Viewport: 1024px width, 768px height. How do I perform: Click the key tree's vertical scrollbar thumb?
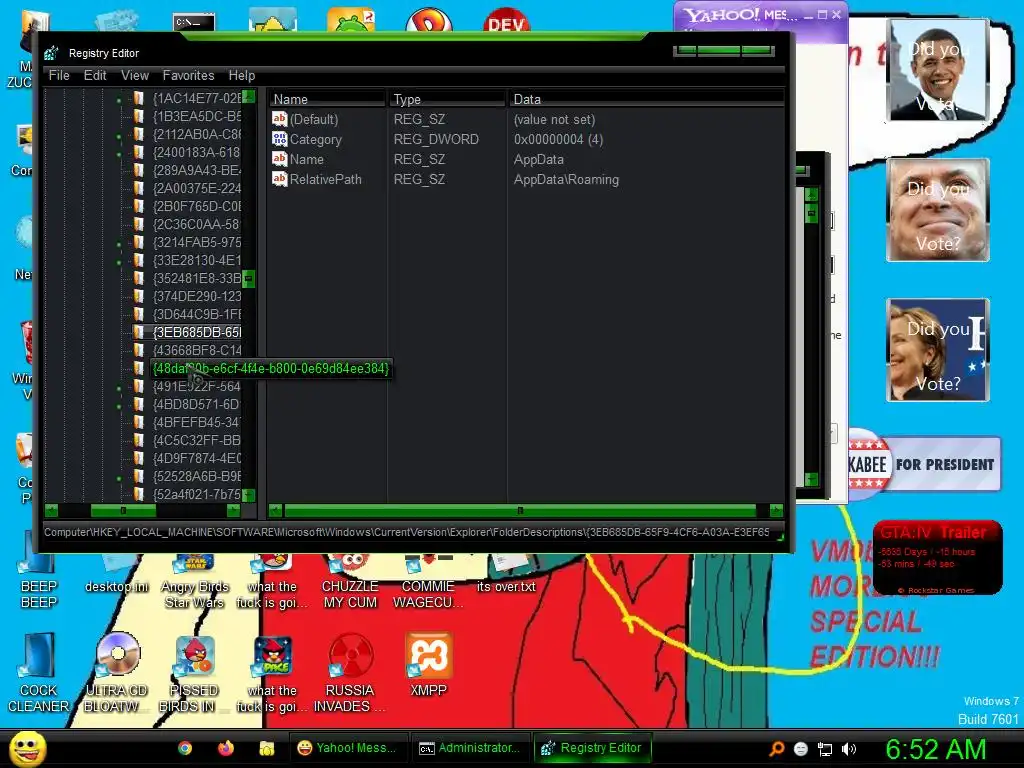[x=248, y=279]
